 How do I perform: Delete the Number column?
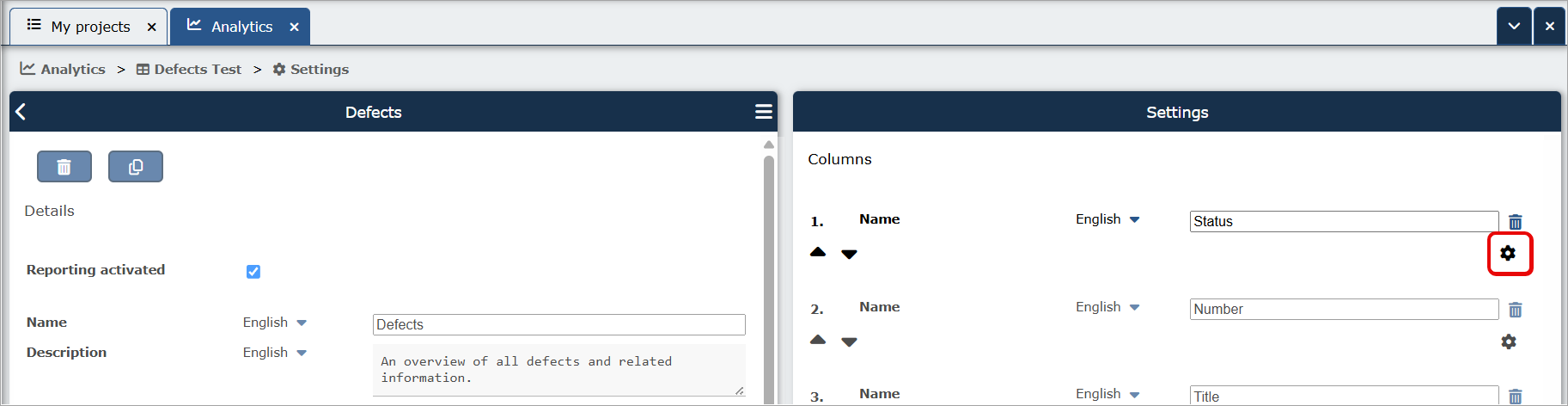click(1516, 310)
